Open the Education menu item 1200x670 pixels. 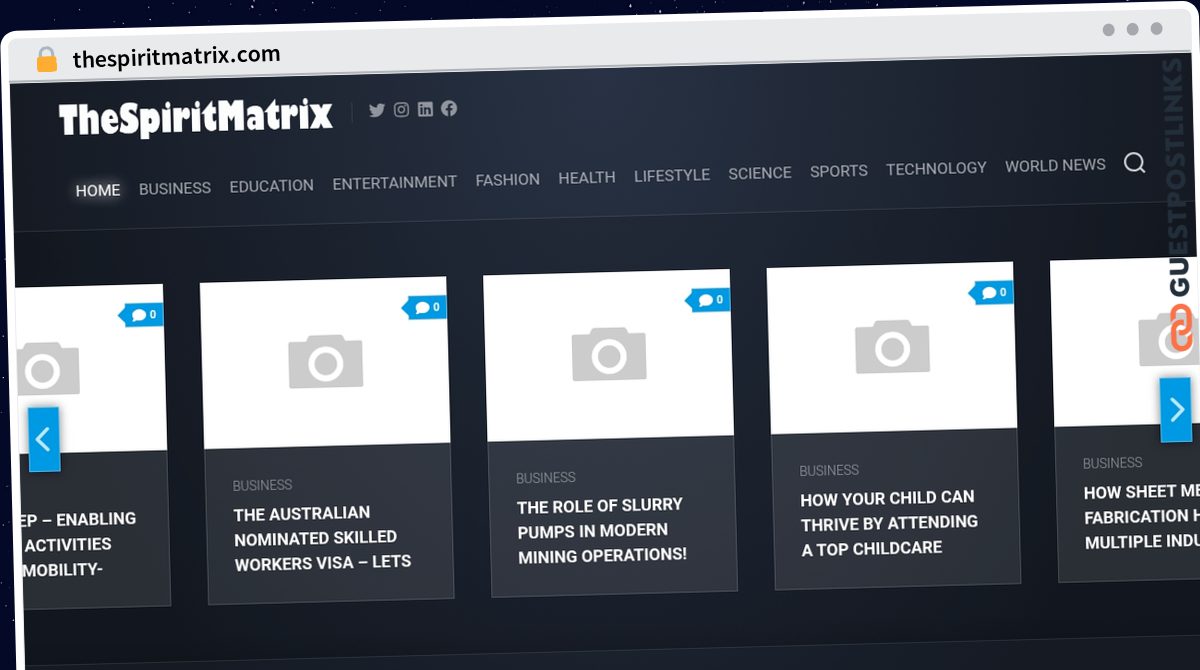coord(272,186)
